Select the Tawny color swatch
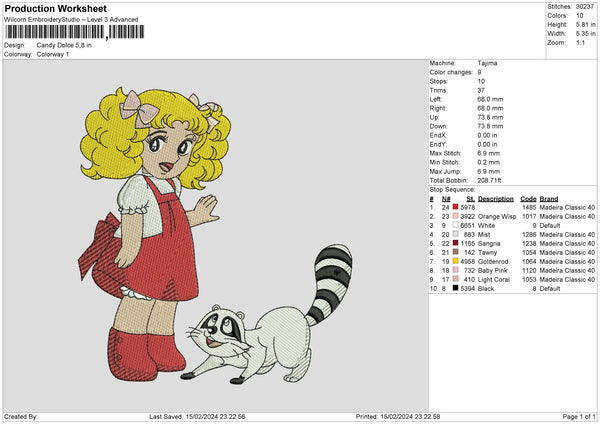600x424 pixels. pyautogui.click(x=455, y=252)
